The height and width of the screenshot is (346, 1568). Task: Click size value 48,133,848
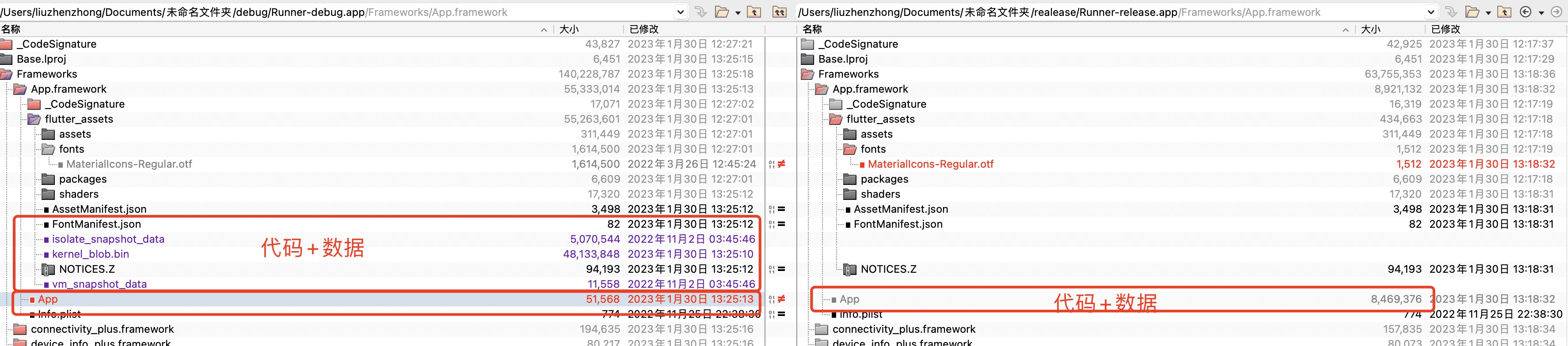(591, 254)
